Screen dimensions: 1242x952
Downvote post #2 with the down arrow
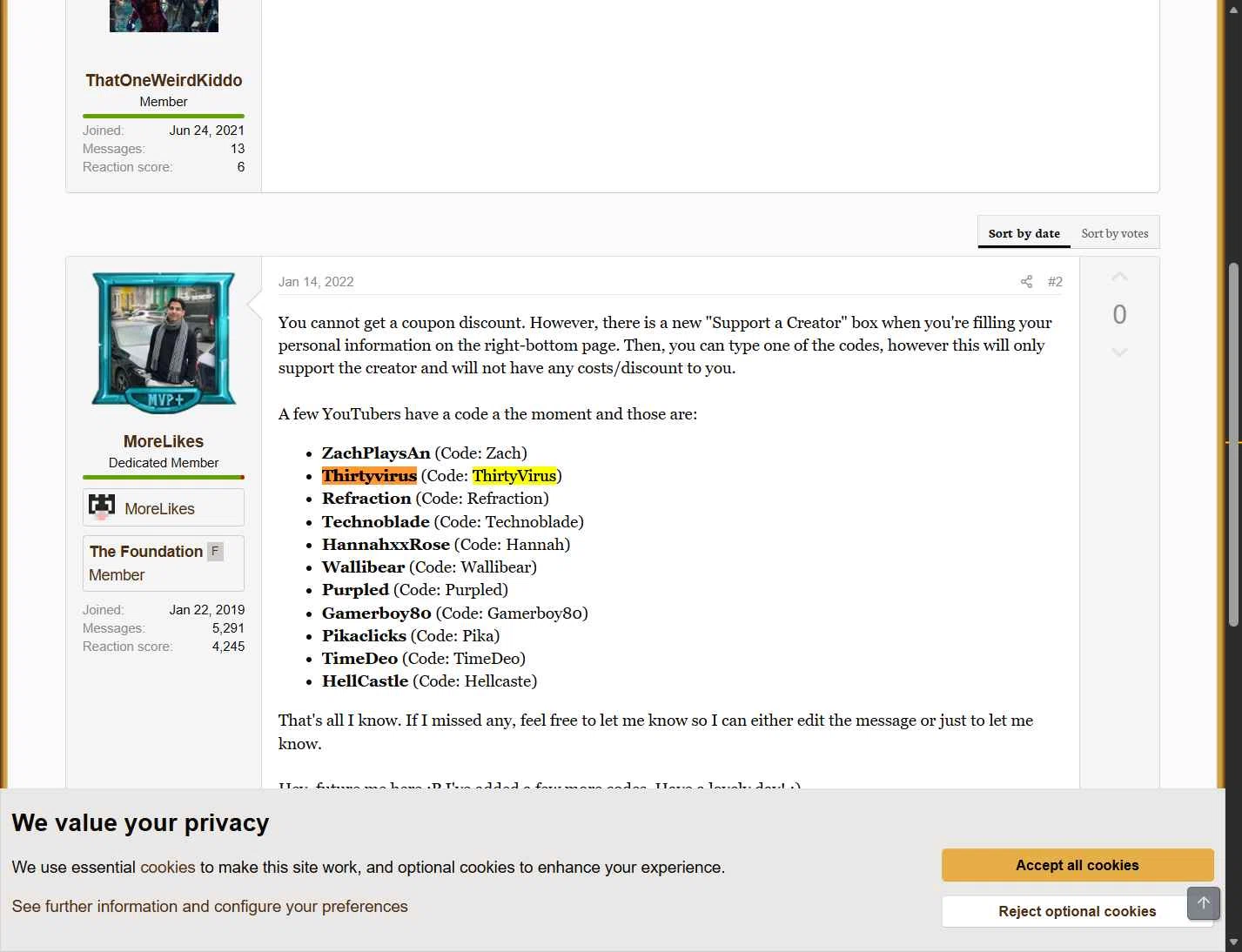[1119, 352]
